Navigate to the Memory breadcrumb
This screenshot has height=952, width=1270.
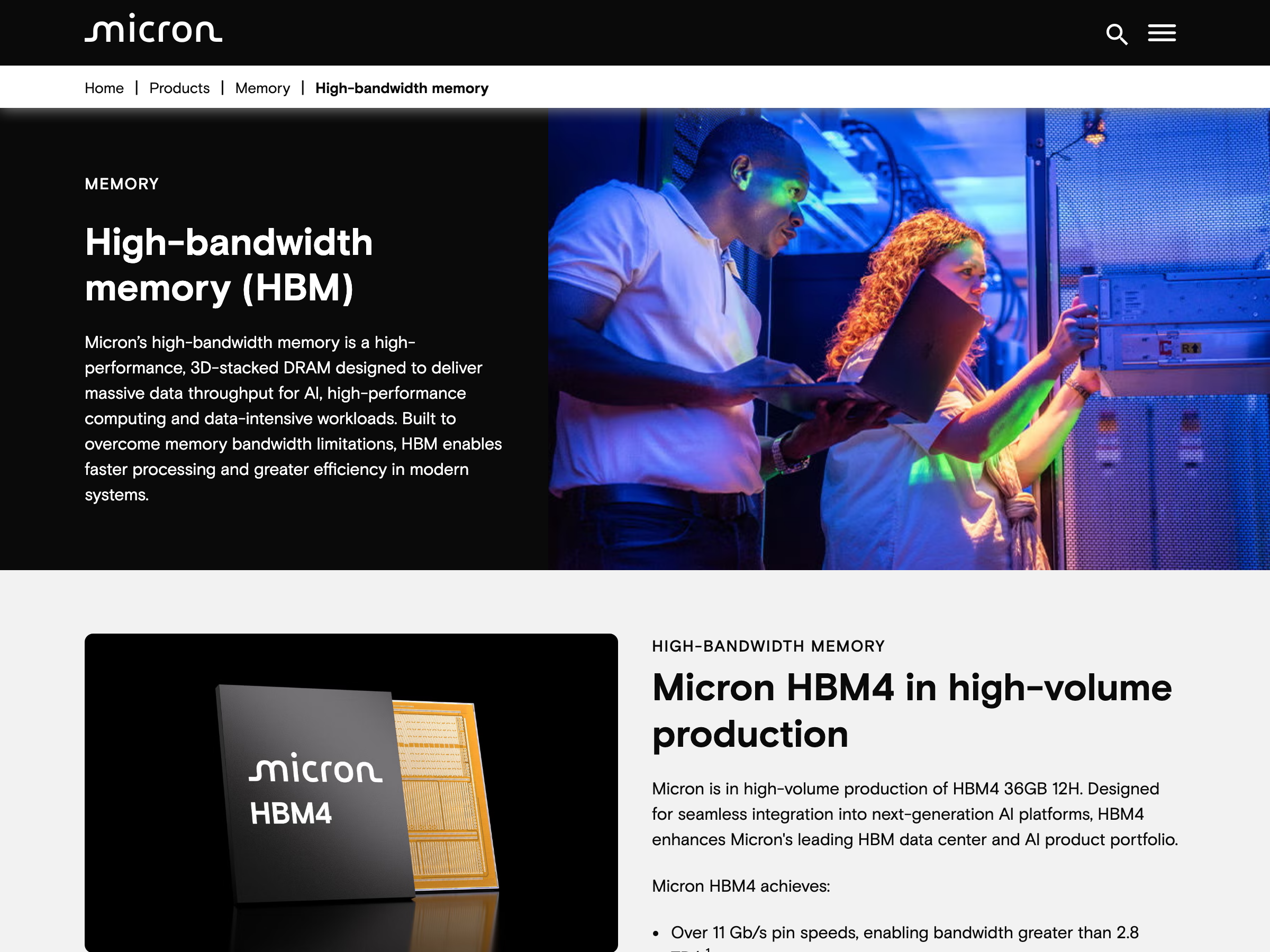coord(262,88)
